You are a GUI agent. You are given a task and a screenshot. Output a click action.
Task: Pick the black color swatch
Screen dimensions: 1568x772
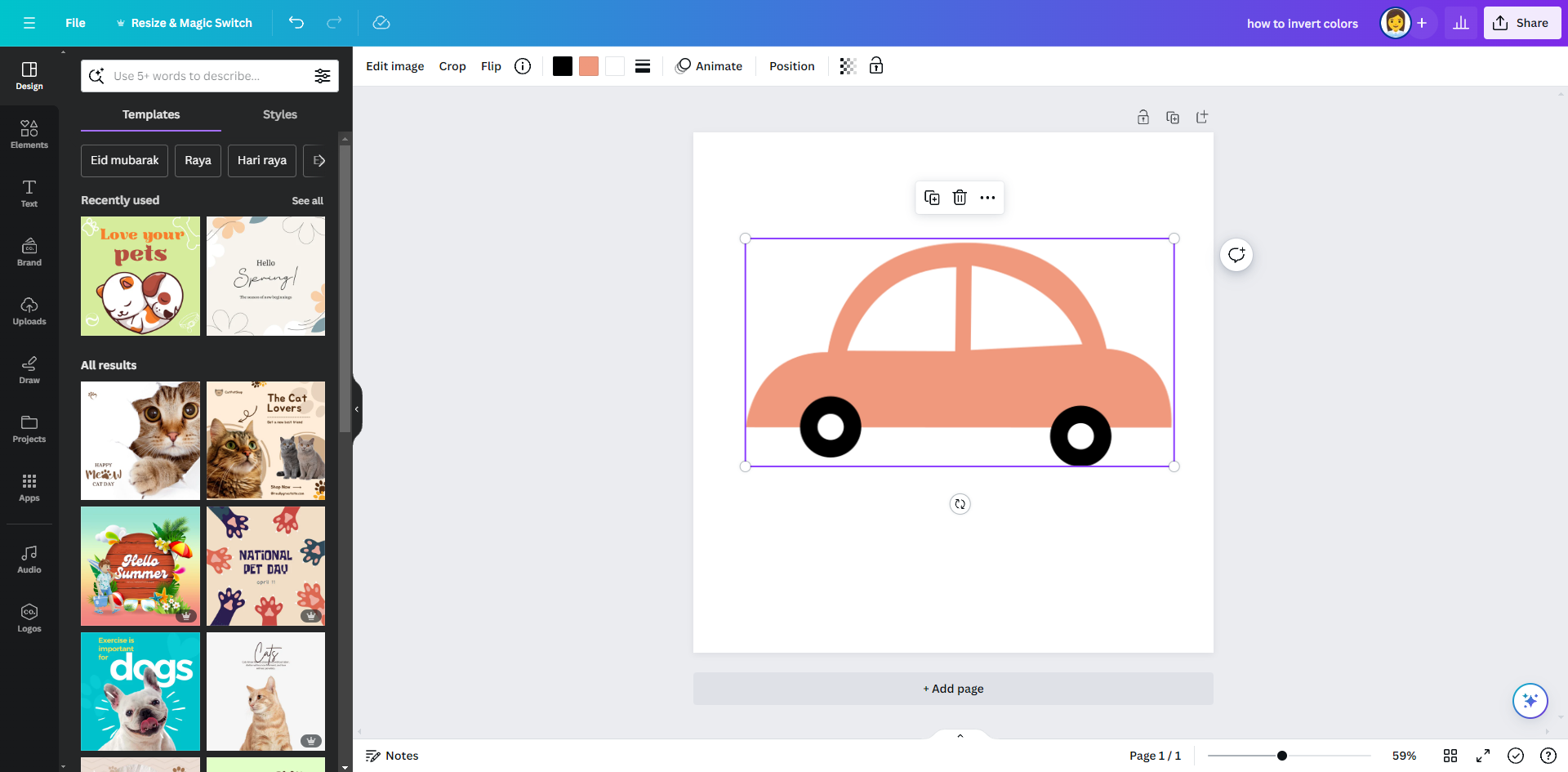[563, 66]
